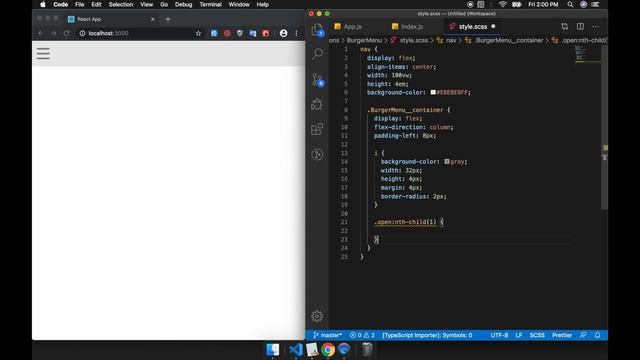Click the flex-direction: column line
The width and height of the screenshot is (640, 360).
tap(413, 127)
